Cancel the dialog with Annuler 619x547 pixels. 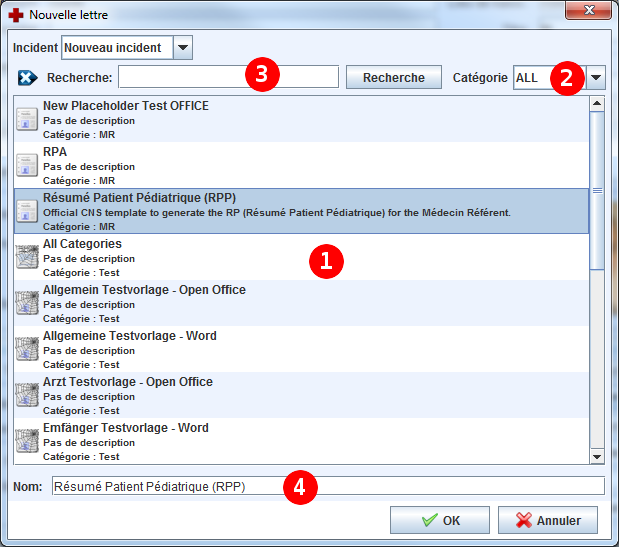click(549, 520)
